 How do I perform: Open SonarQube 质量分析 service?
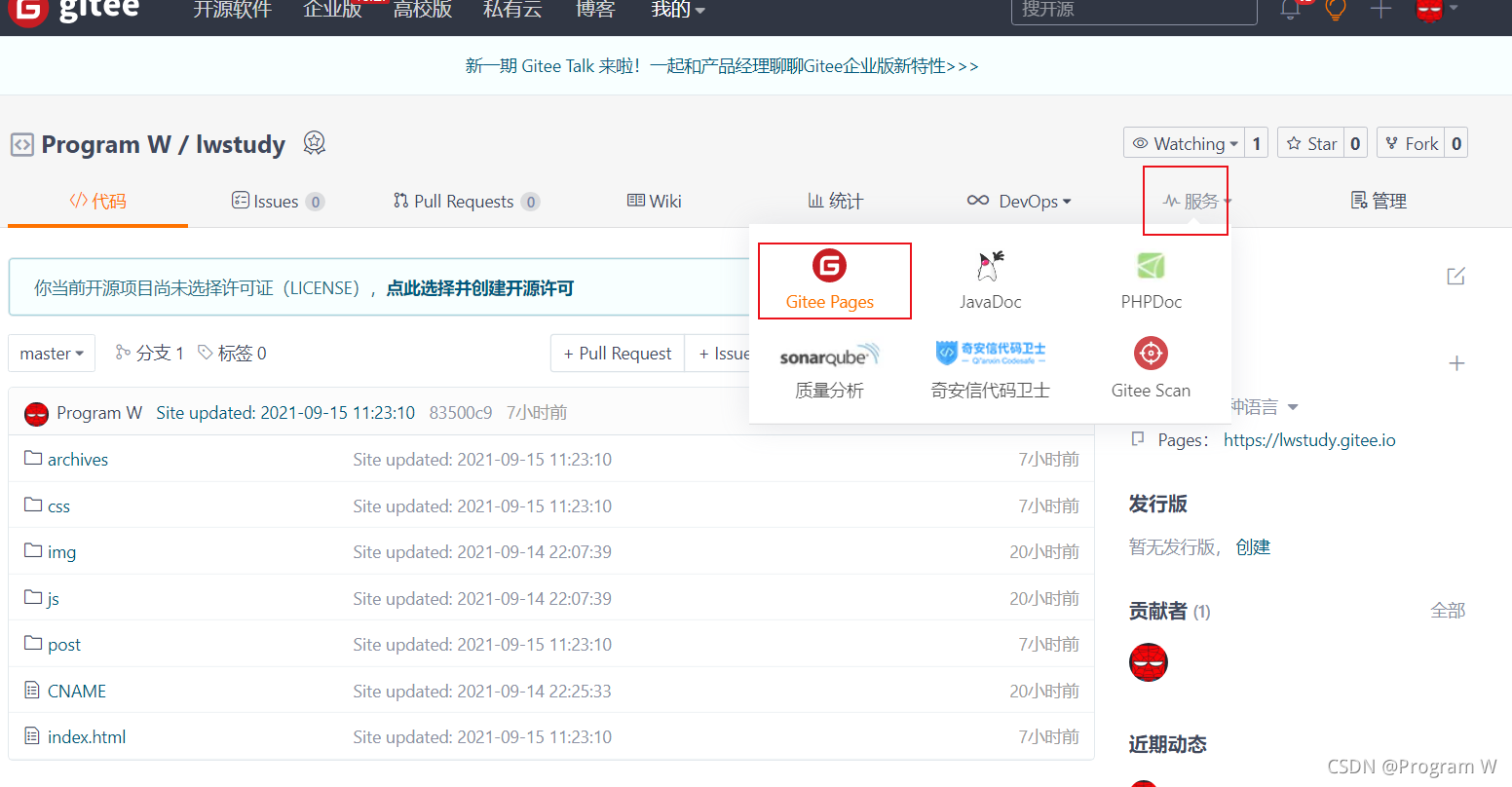[x=829, y=370]
